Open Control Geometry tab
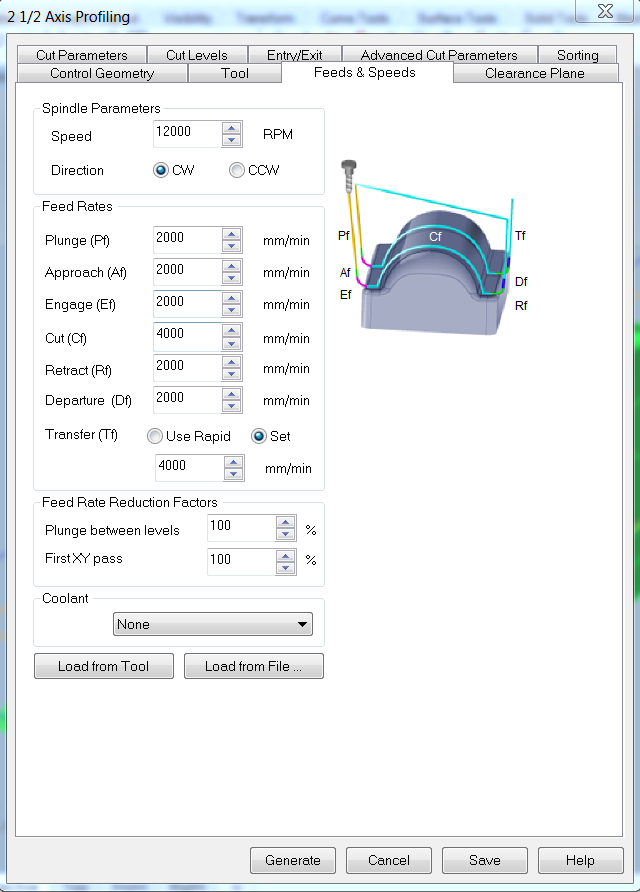Screen dimensions: 640x892 click(102, 73)
